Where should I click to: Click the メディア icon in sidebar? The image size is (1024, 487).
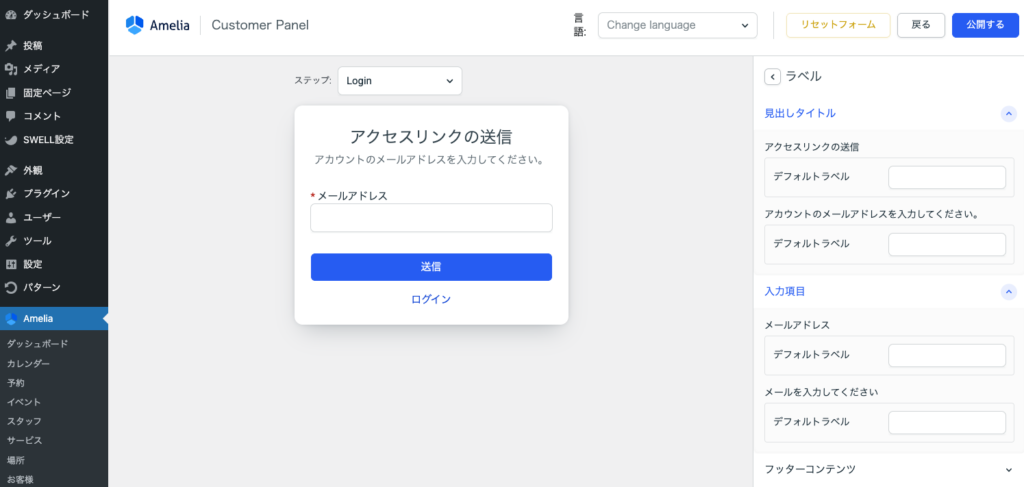click(x=11, y=69)
